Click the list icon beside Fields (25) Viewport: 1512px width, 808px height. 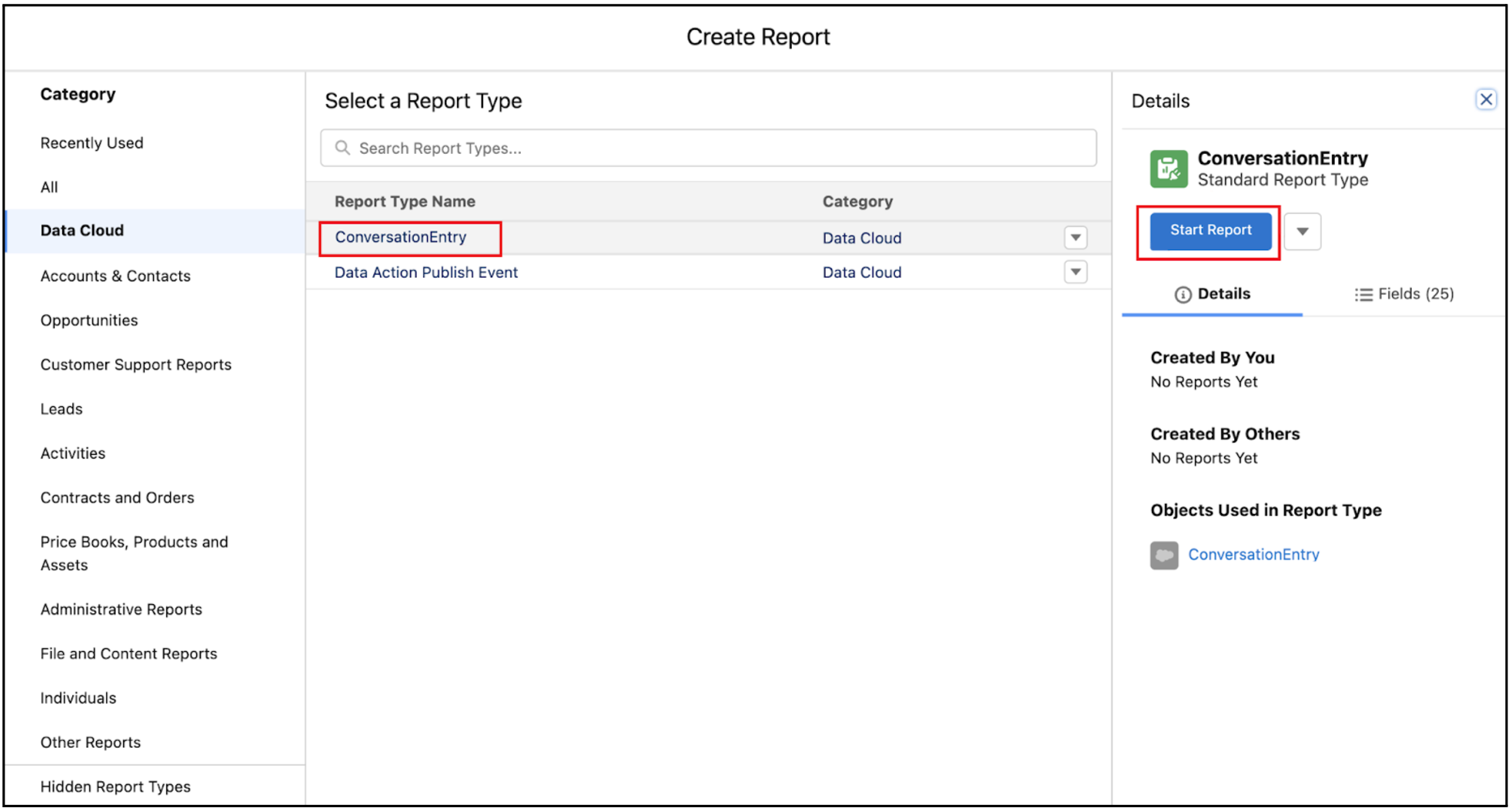pyautogui.click(x=1363, y=295)
